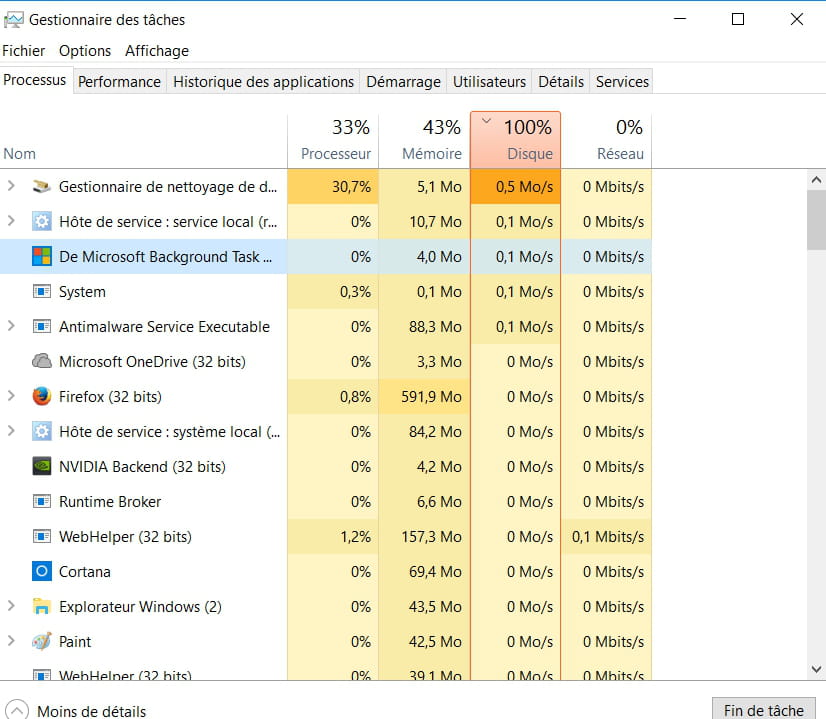Click the 157,3 Mo WebHelper memory value
Viewport: 826px width, 719px height.
coord(431,537)
